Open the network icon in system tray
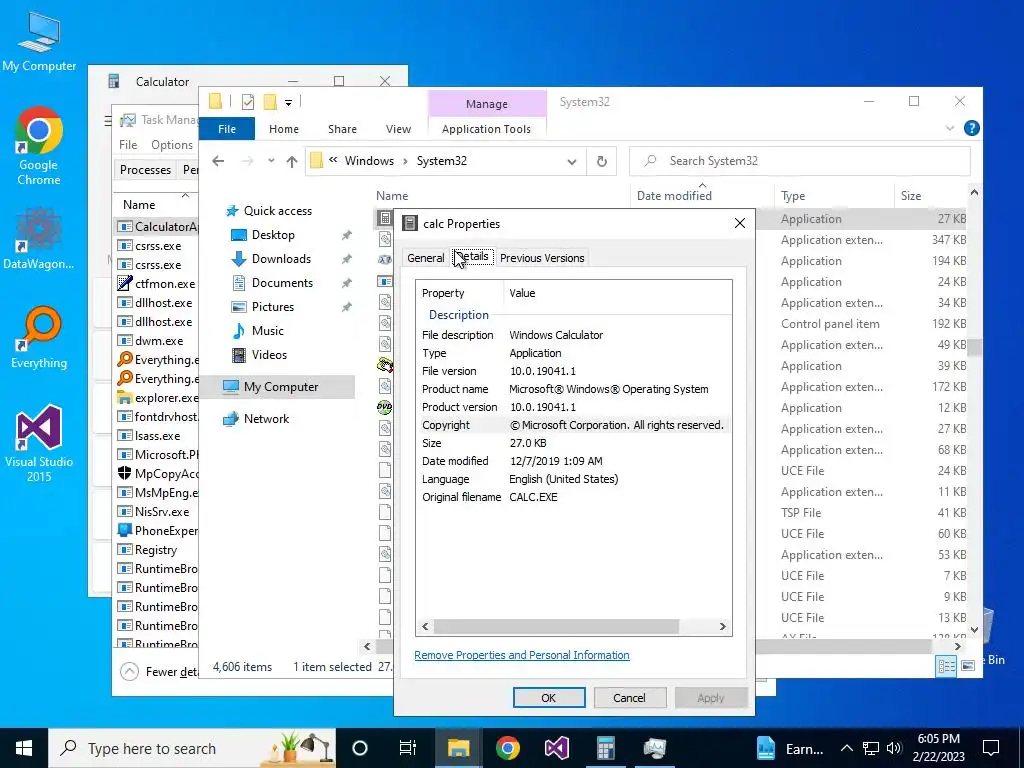1024x768 pixels. point(871,748)
